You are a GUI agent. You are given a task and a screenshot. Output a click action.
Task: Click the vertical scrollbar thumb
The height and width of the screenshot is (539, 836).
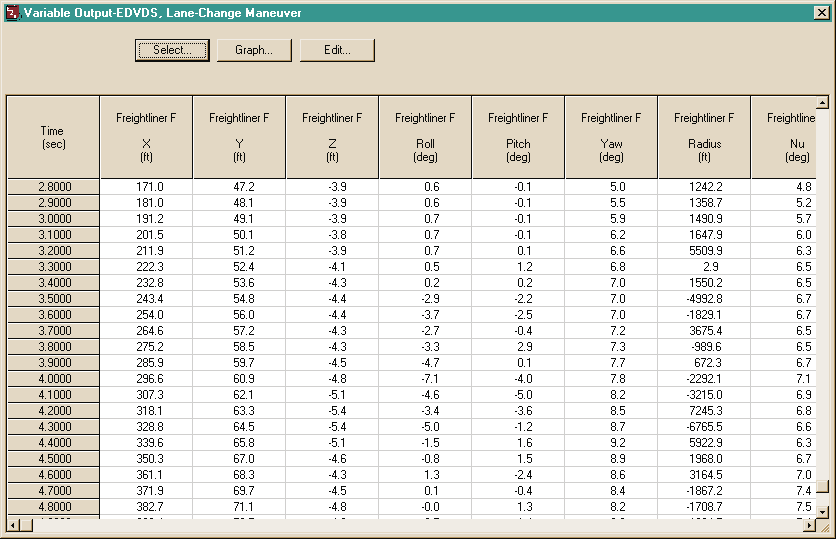pyautogui.click(x=823, y=487)
